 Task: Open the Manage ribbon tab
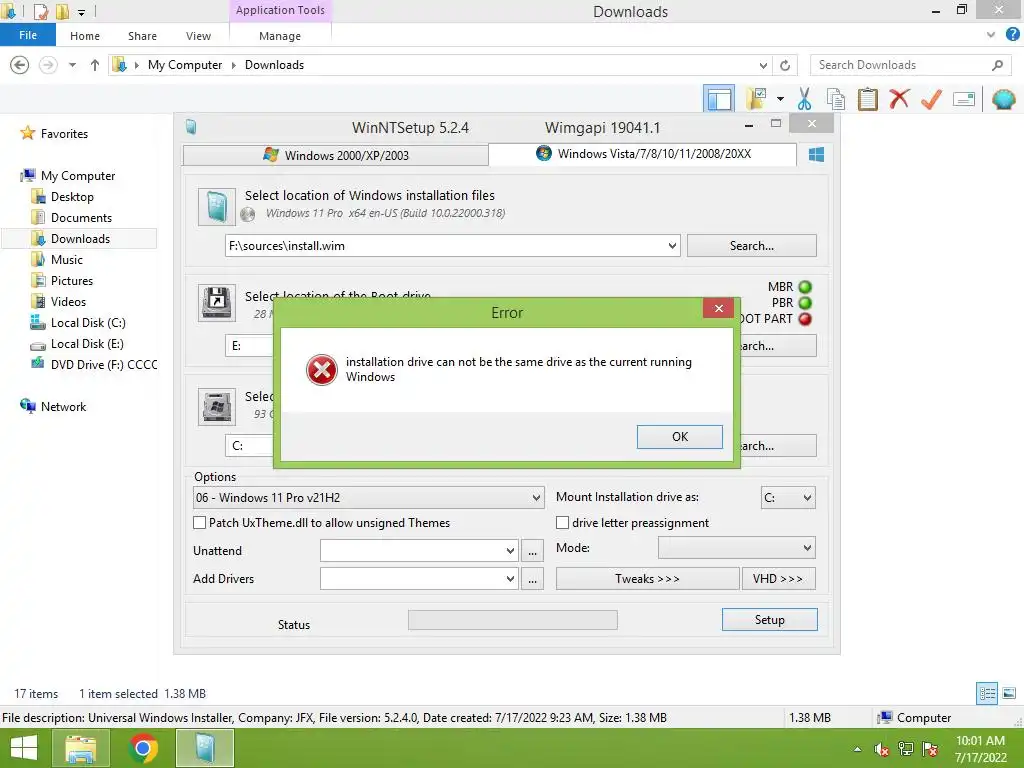click(280, 36)
